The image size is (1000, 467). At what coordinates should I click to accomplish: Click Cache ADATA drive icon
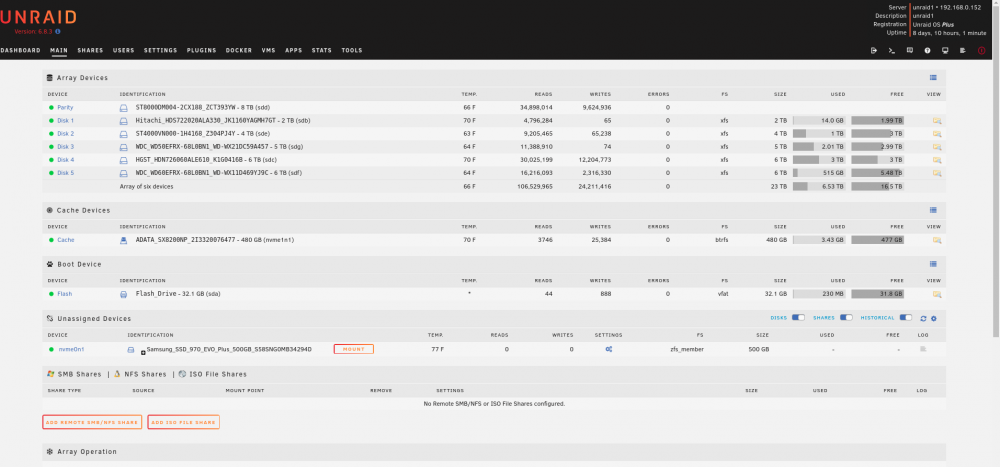pyautogui.click(x=124, y=241)
